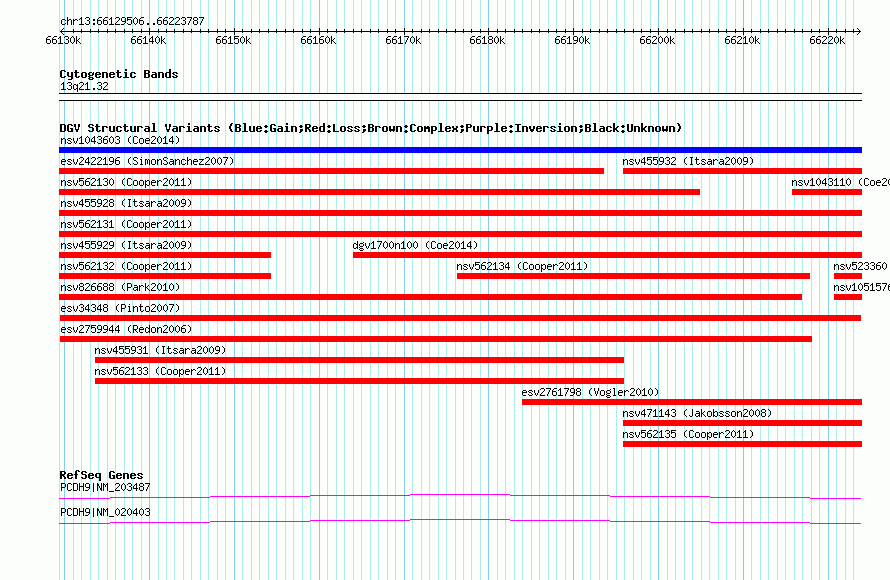Image resolution: width=890 pixels, height=580 pixels.
Task: Click the magenta PCDH9 NM_020403 transcript line
Action: click(x=460, y=522)
